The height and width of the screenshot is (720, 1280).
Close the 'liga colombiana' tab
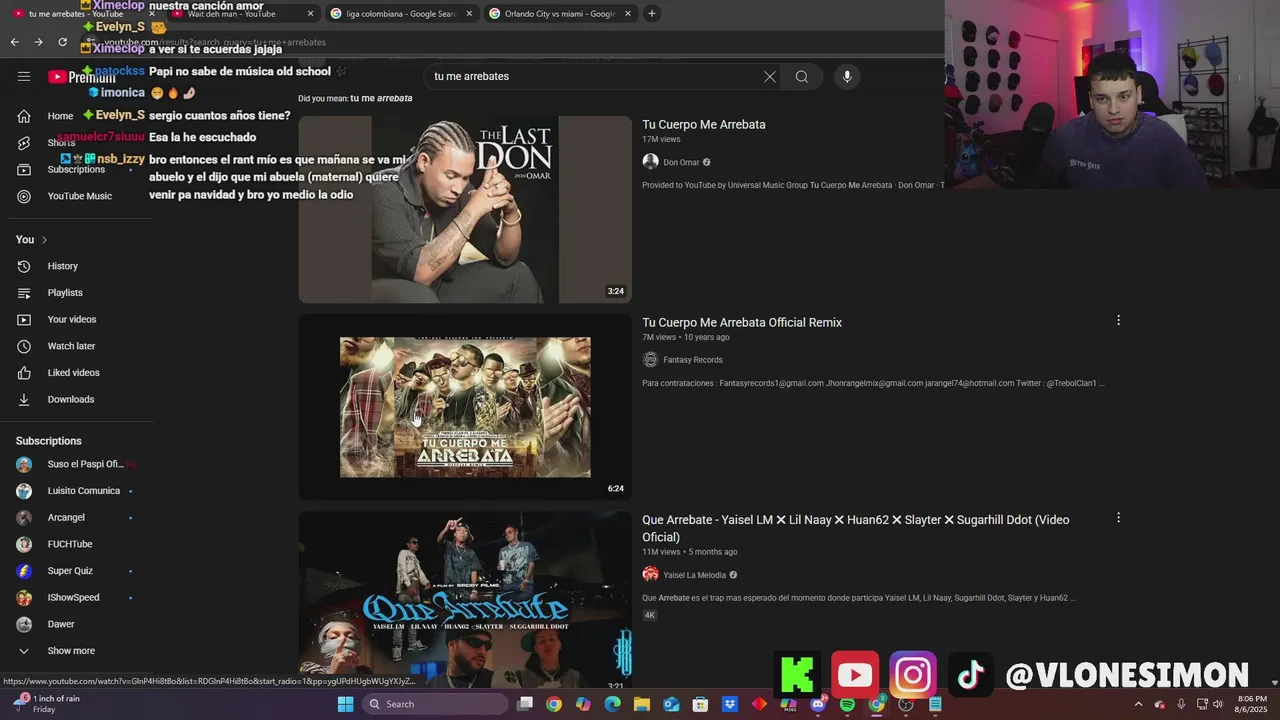coord(469,14)
